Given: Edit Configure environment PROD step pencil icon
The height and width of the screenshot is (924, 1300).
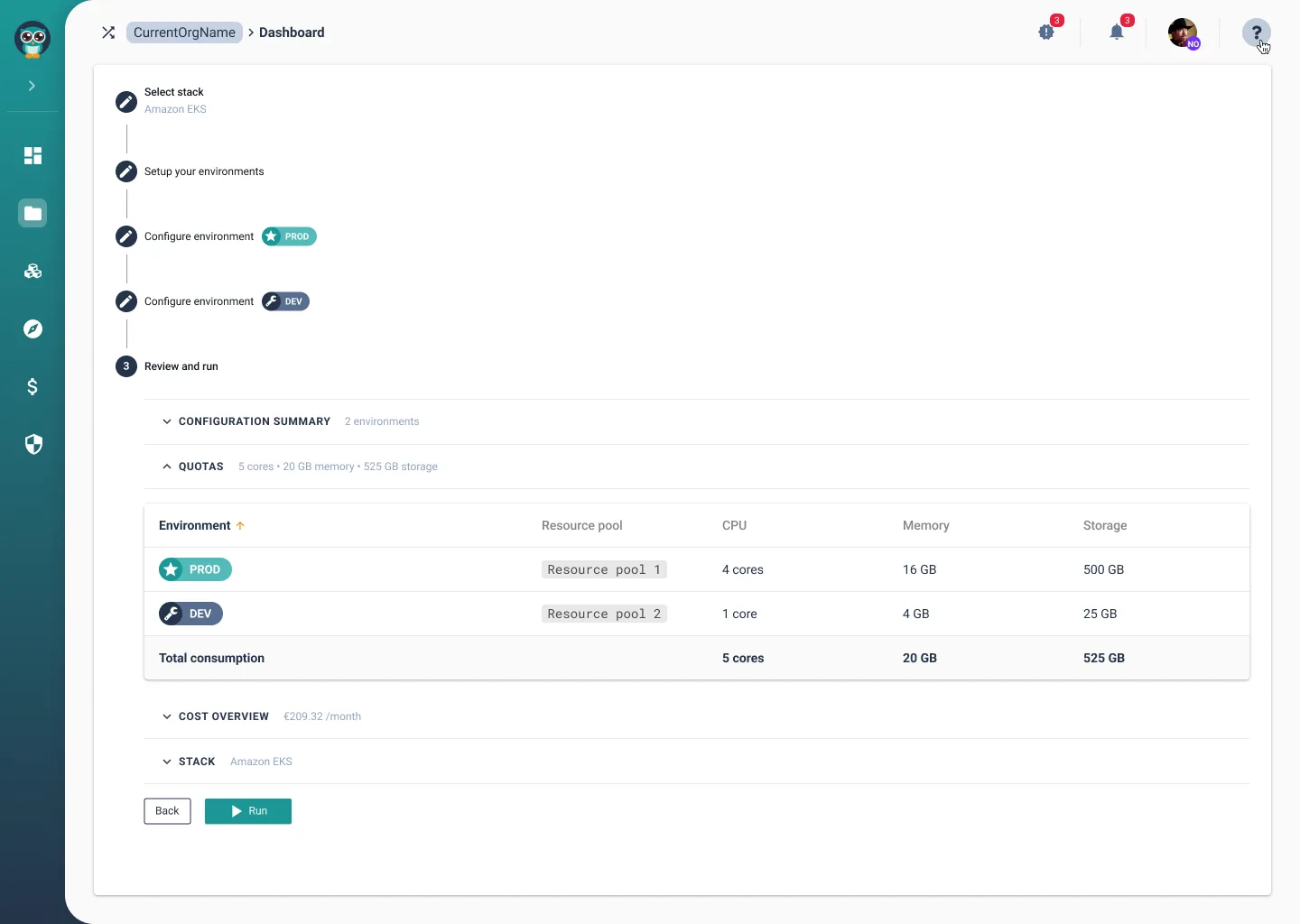Looking at the screenshot, I should [126, 236].
